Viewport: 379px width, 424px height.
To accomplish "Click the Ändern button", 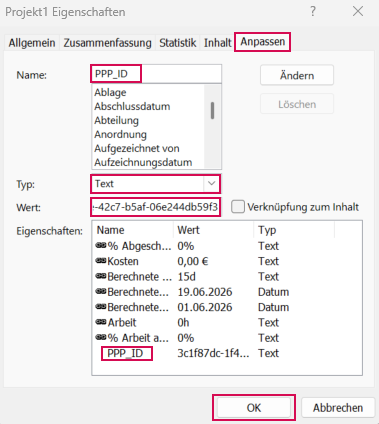I will [297, 75].
